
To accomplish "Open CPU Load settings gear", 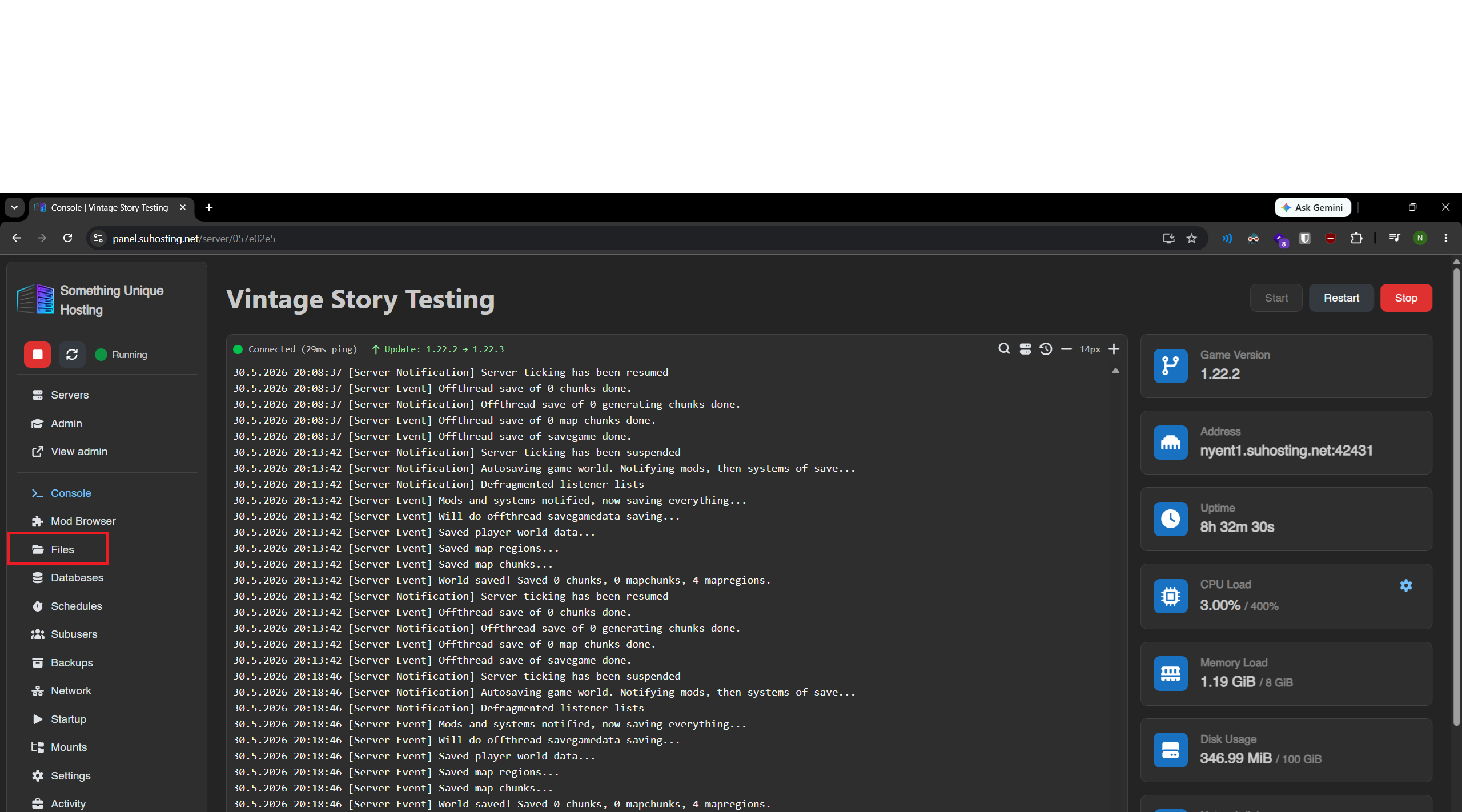I will [x=1406, y=585].
